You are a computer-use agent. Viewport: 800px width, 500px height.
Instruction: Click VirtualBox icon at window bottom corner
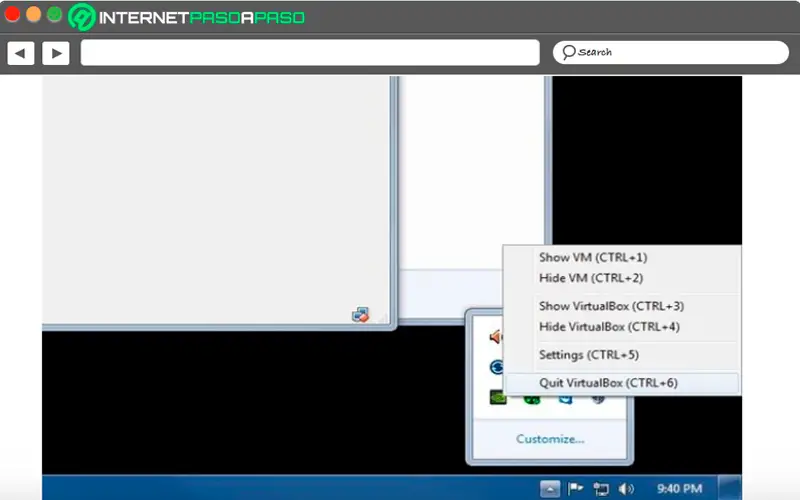(x=360, y=315)
